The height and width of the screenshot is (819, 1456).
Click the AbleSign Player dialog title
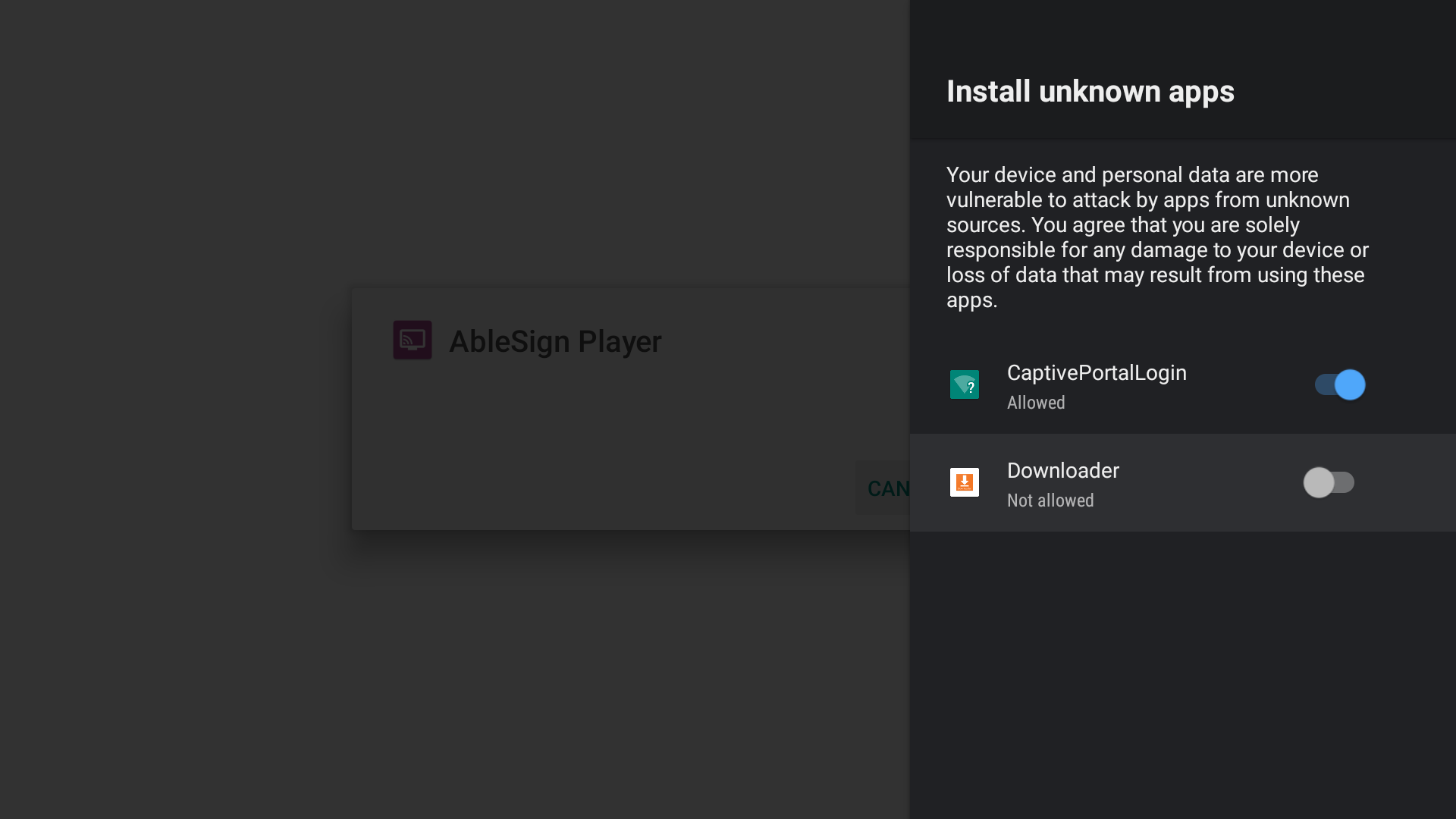[554, 341]
